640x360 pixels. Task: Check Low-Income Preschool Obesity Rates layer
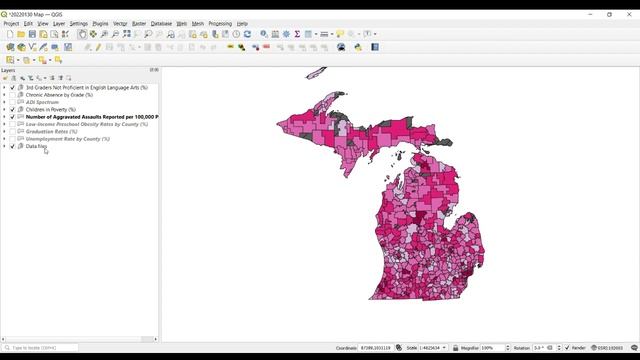coord(12,124)
